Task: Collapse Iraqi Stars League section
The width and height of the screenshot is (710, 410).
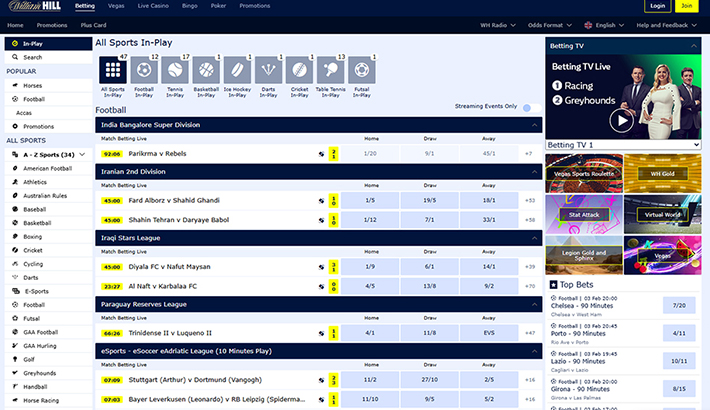Action: (x=534, y=238)
